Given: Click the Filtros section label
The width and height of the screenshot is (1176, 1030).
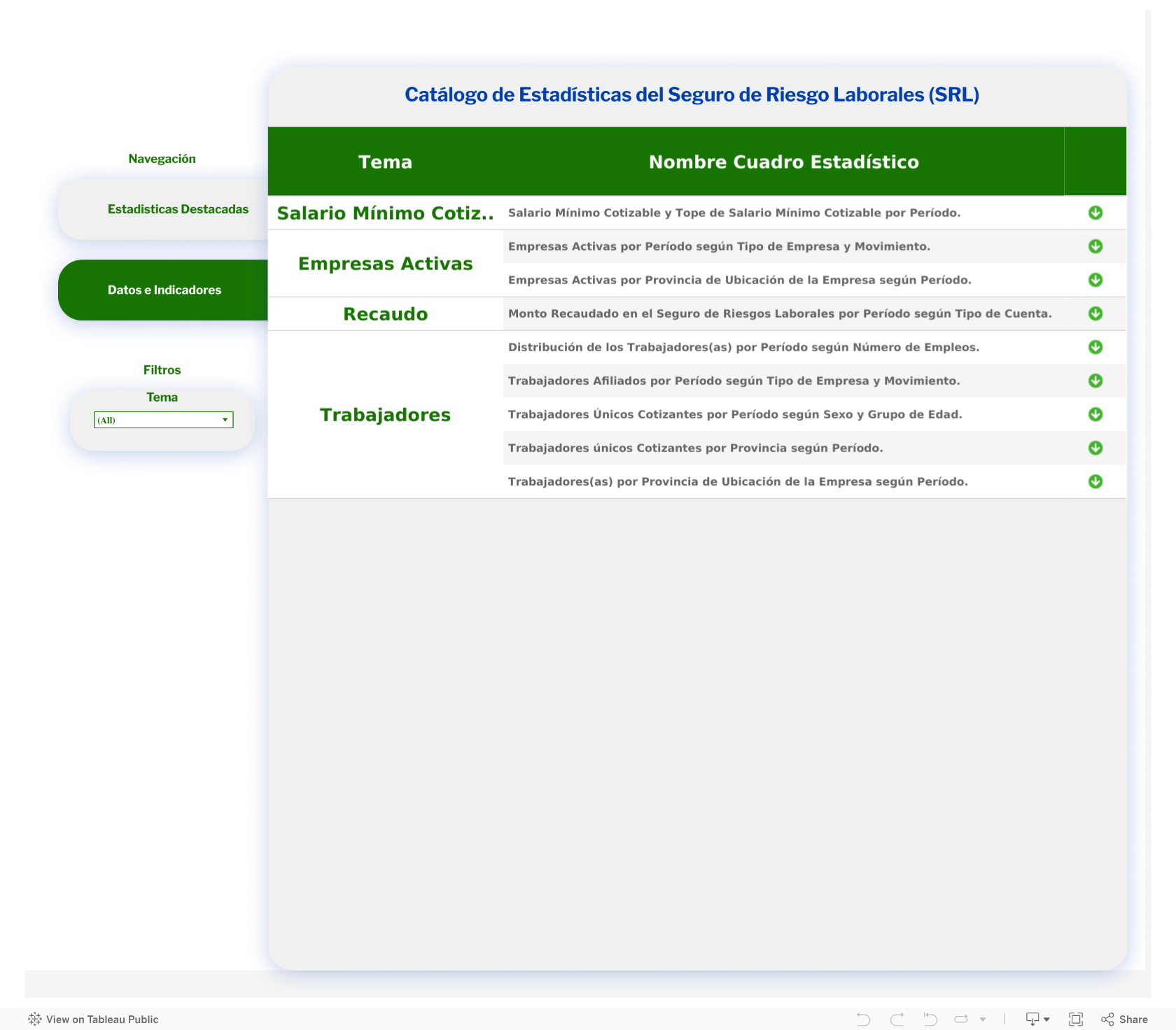Looking at the screenshot, I should point(162,370).
